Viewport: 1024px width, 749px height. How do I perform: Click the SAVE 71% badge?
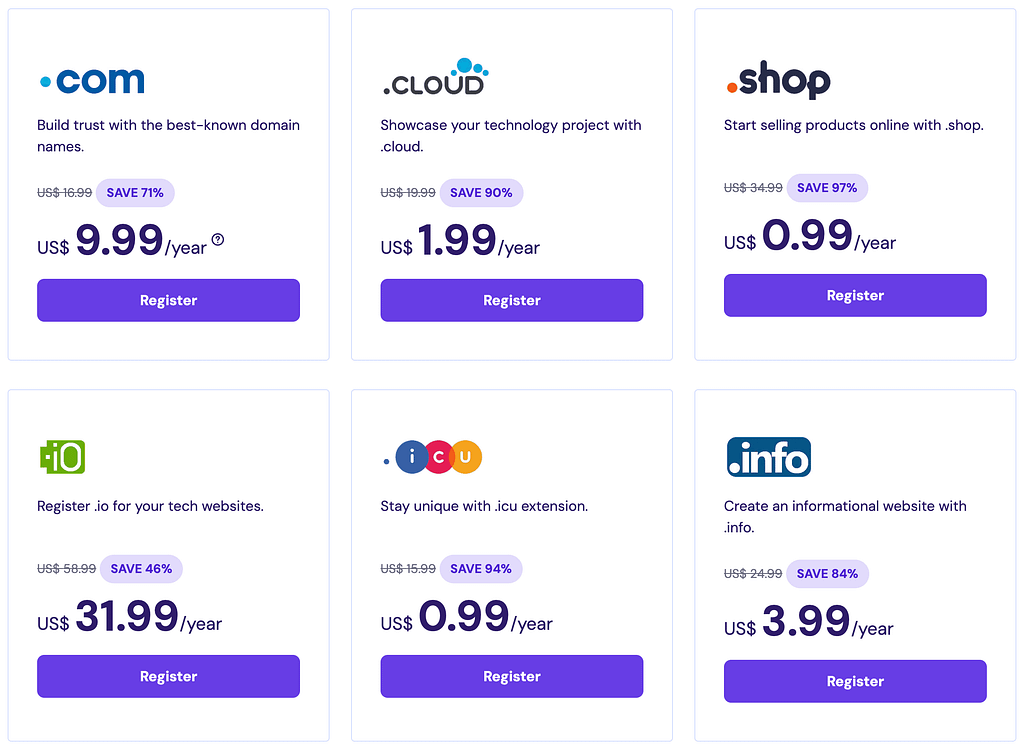pyautogui.click(x=135, y=193)
